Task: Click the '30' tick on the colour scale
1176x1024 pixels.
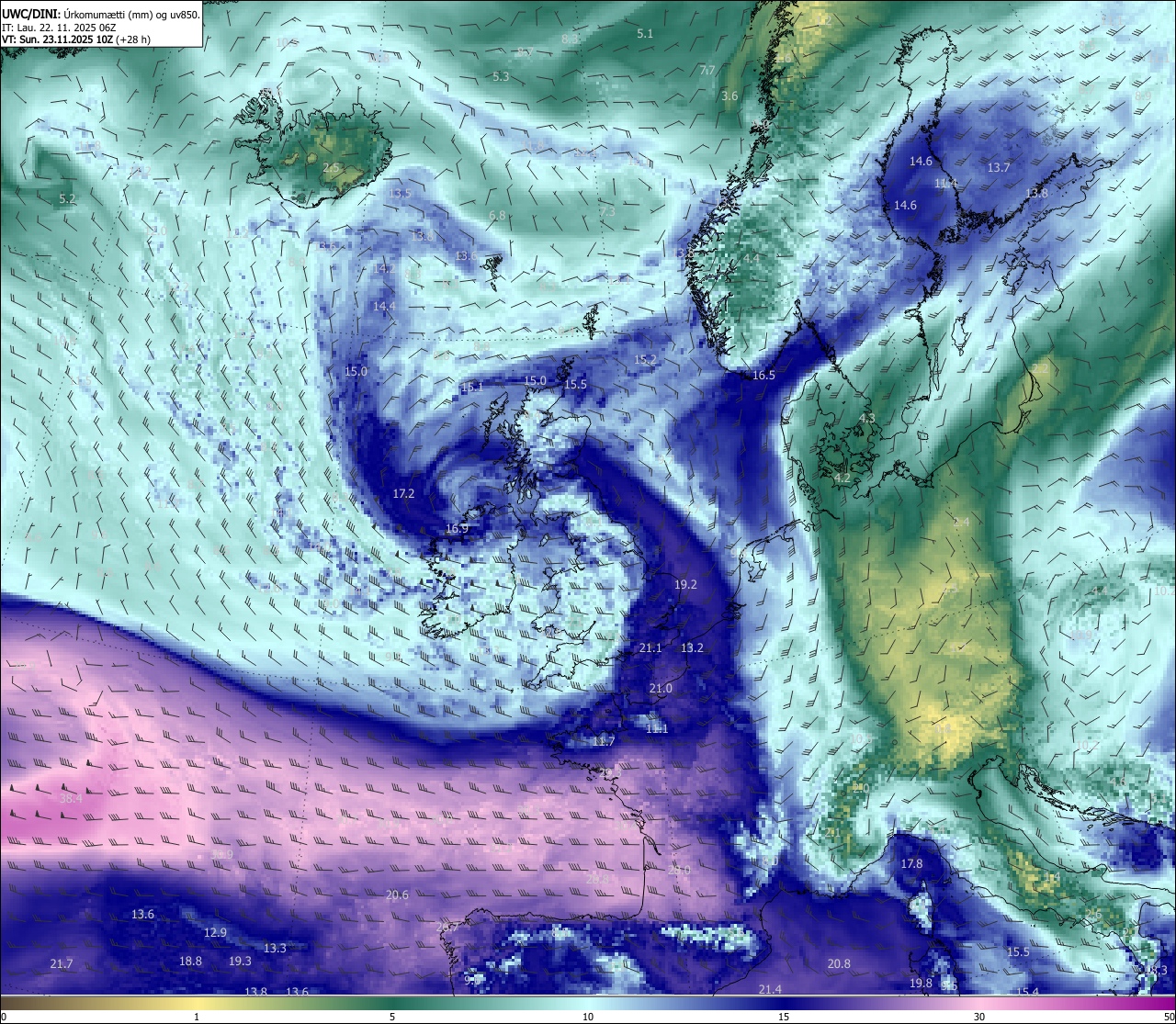Action: (x=979, y=1017)
